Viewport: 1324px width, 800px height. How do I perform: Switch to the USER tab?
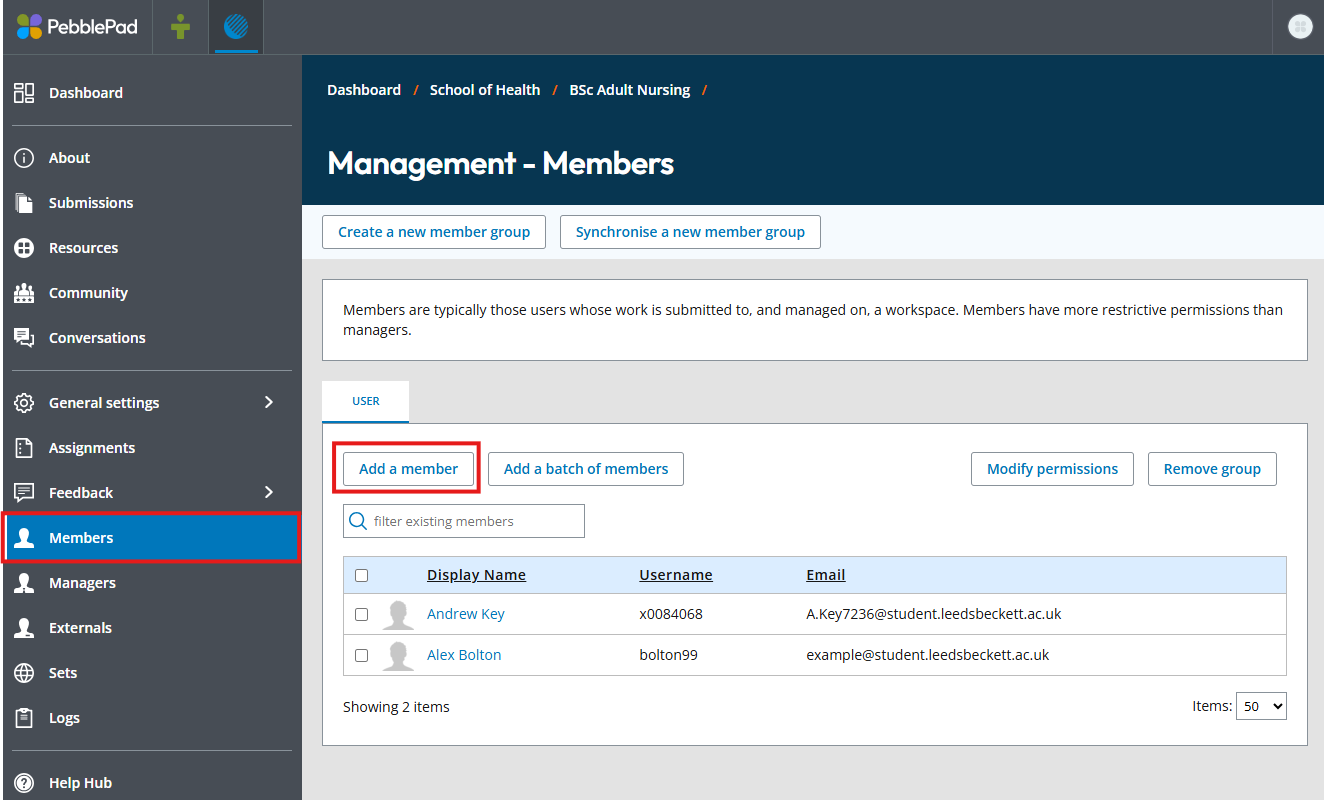click(365, 401)
